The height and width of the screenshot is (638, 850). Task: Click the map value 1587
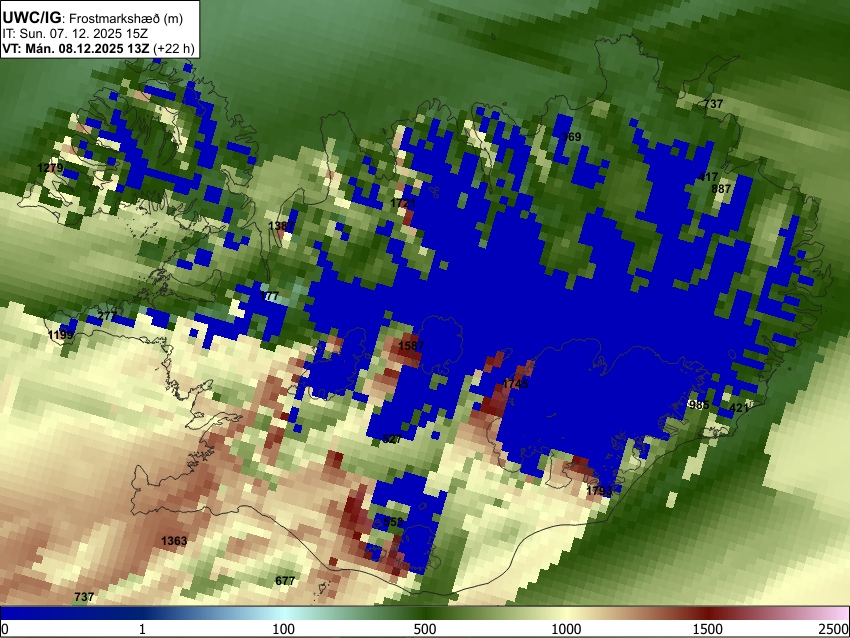[411, 346]
